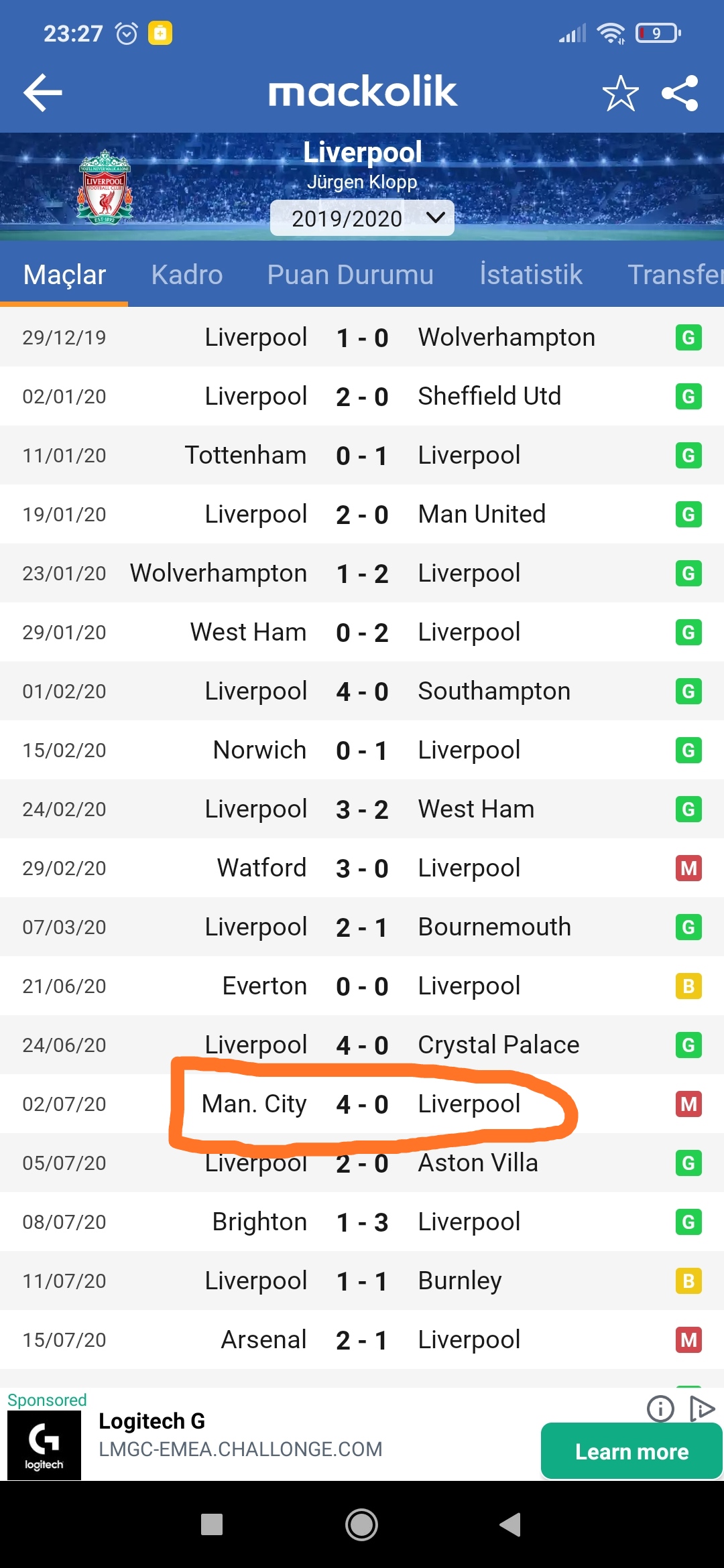Tap the yellow B badge for Everton match
The image size is (724, 1568).
pos(688,986)
